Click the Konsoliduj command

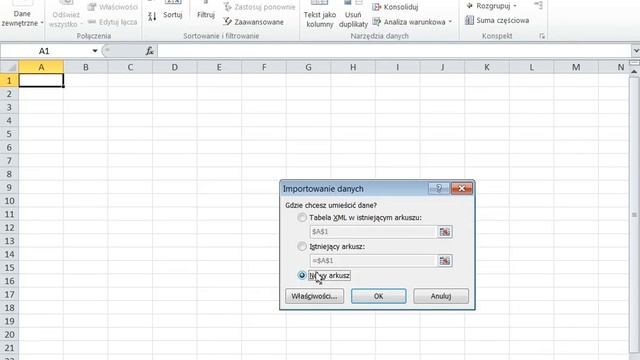click(395, 7)
